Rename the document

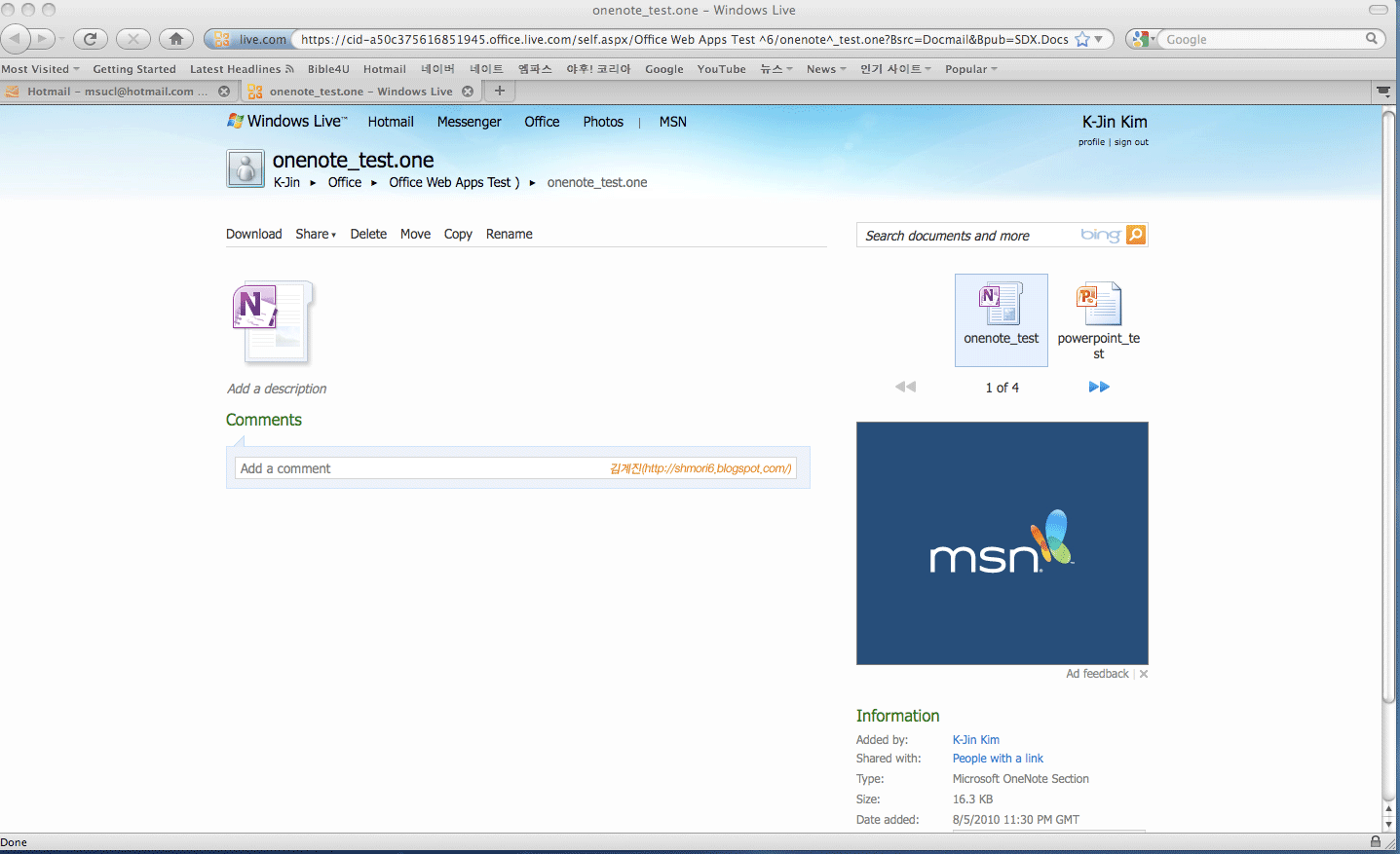pos(510,234)
